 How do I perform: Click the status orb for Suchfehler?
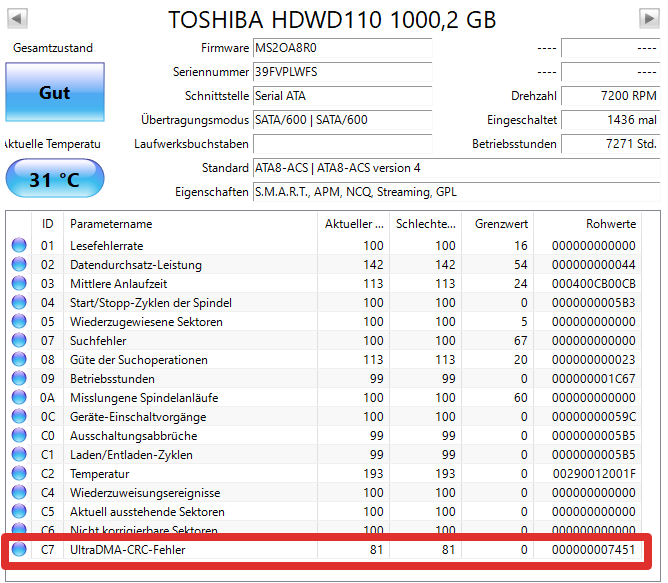coord(19,340)
